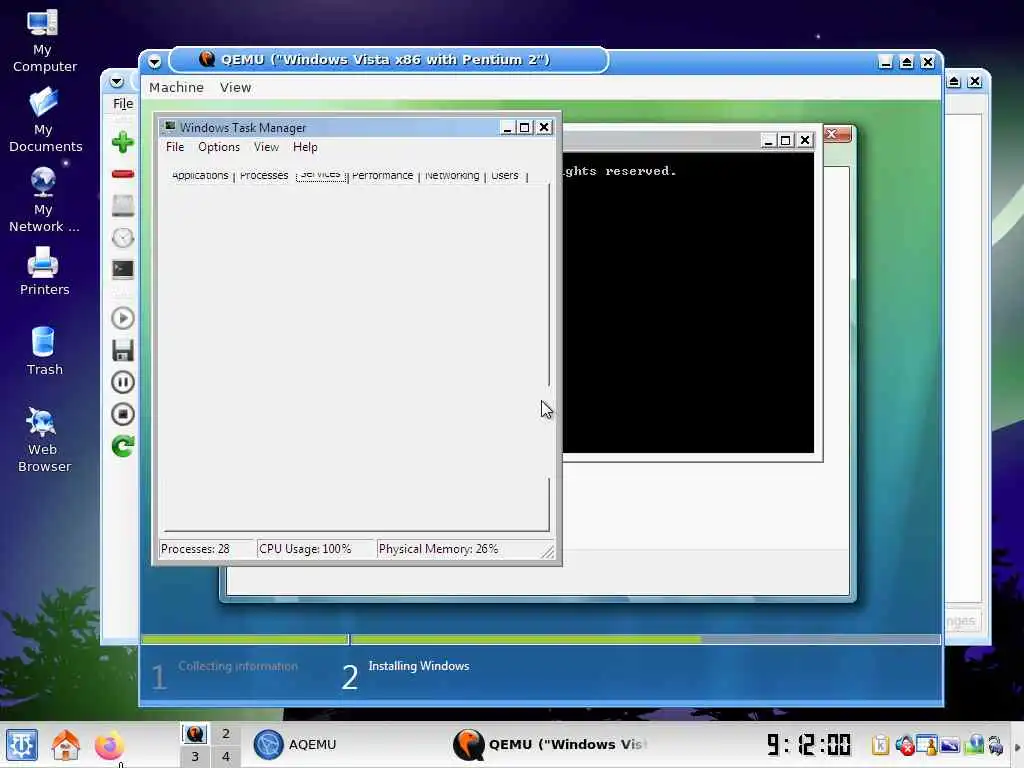Click the green plus add VM icon in AQEMU
Screen dimensions: 1024x768
[x=122, y=142]
